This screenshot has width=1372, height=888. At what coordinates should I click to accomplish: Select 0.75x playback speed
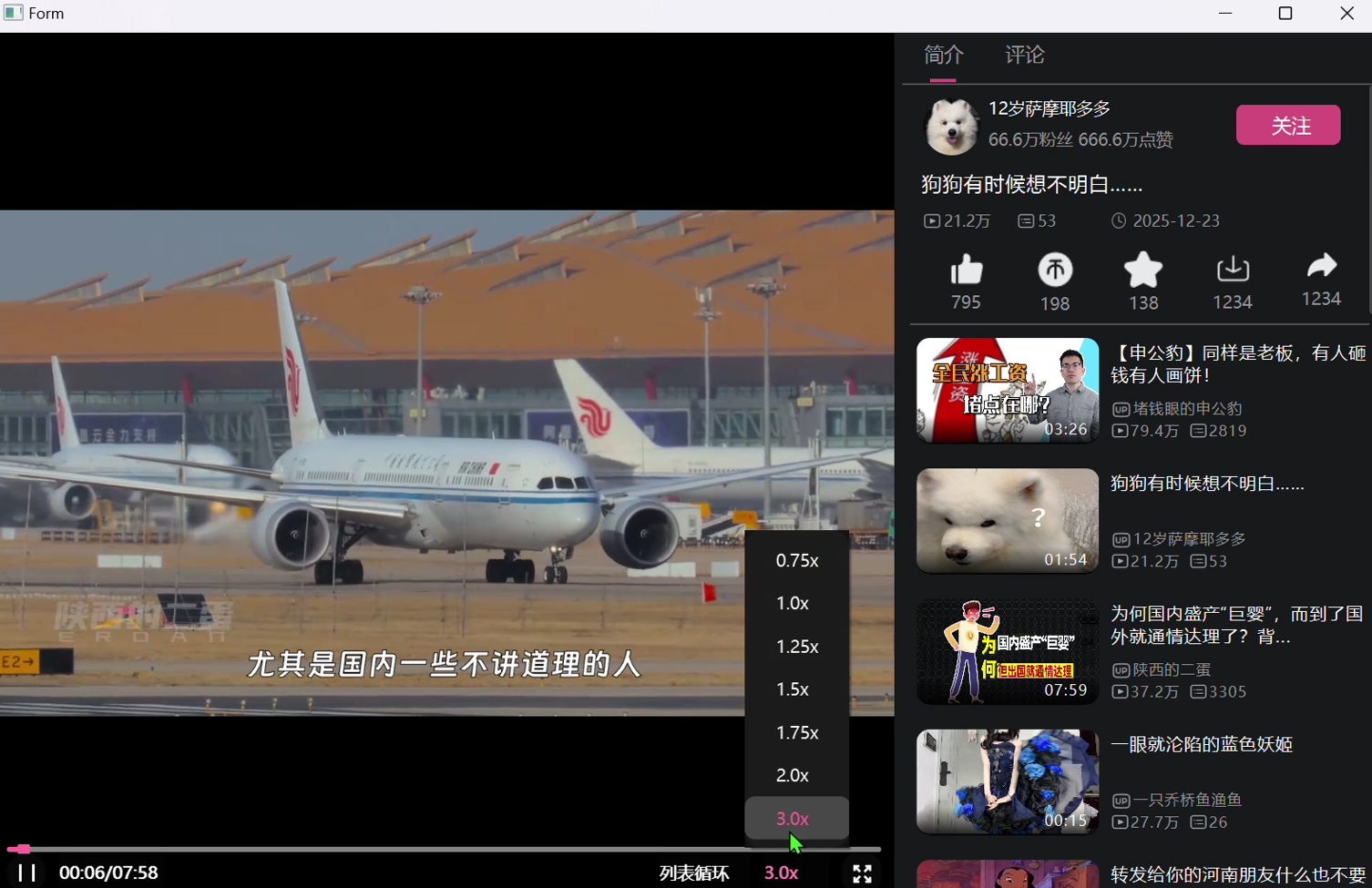click(x=797, y=560)
